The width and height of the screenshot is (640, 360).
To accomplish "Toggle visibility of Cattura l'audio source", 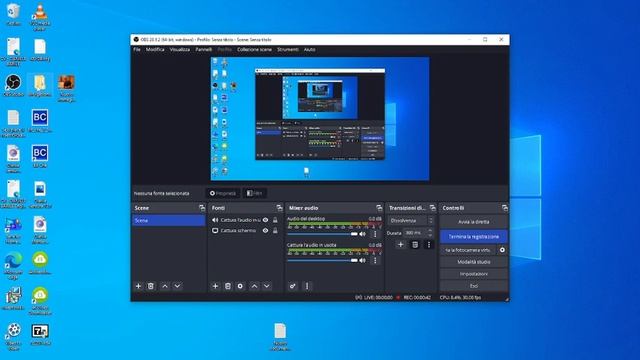I will click(x=265, y=220).
